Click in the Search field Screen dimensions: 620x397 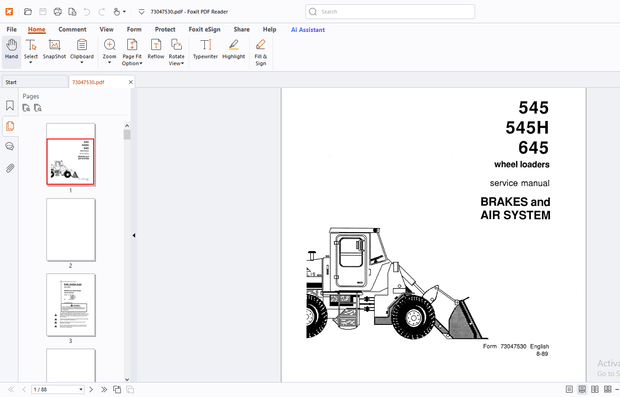pos(390,12)
